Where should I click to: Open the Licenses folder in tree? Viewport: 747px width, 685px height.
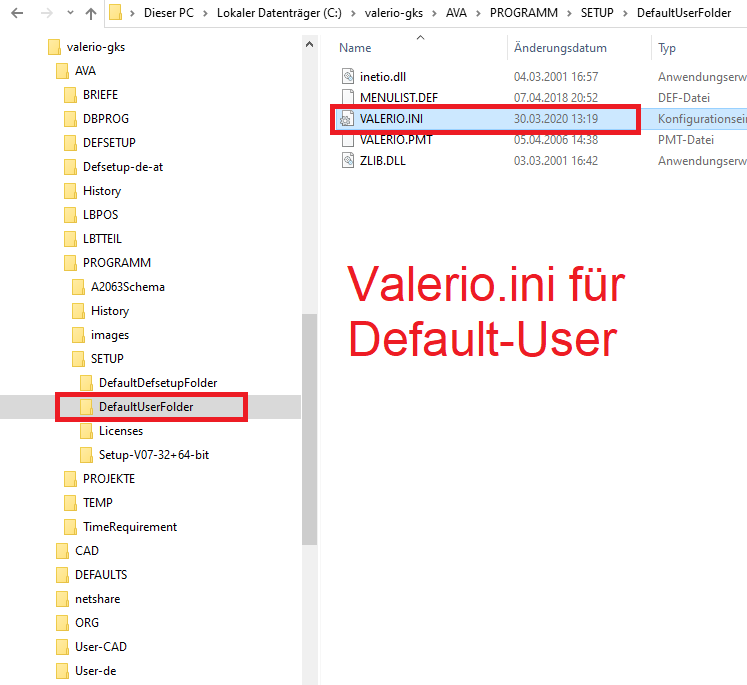(120, 431)
